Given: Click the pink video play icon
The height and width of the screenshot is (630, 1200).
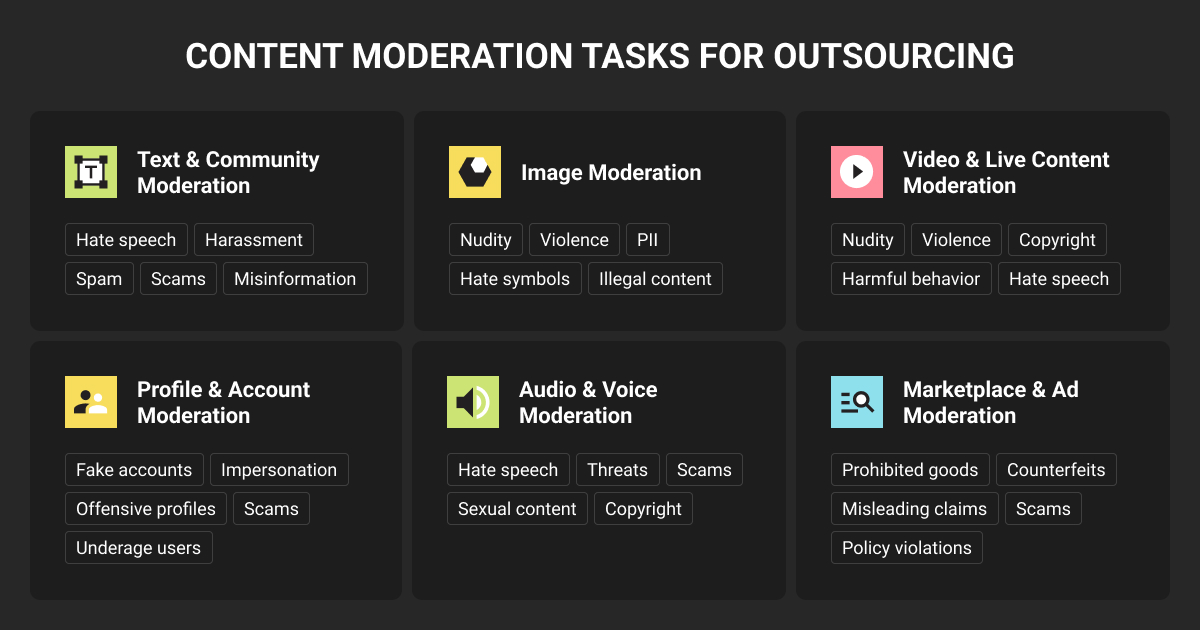Looking at the screenshot, I should [x=857, y=172].
